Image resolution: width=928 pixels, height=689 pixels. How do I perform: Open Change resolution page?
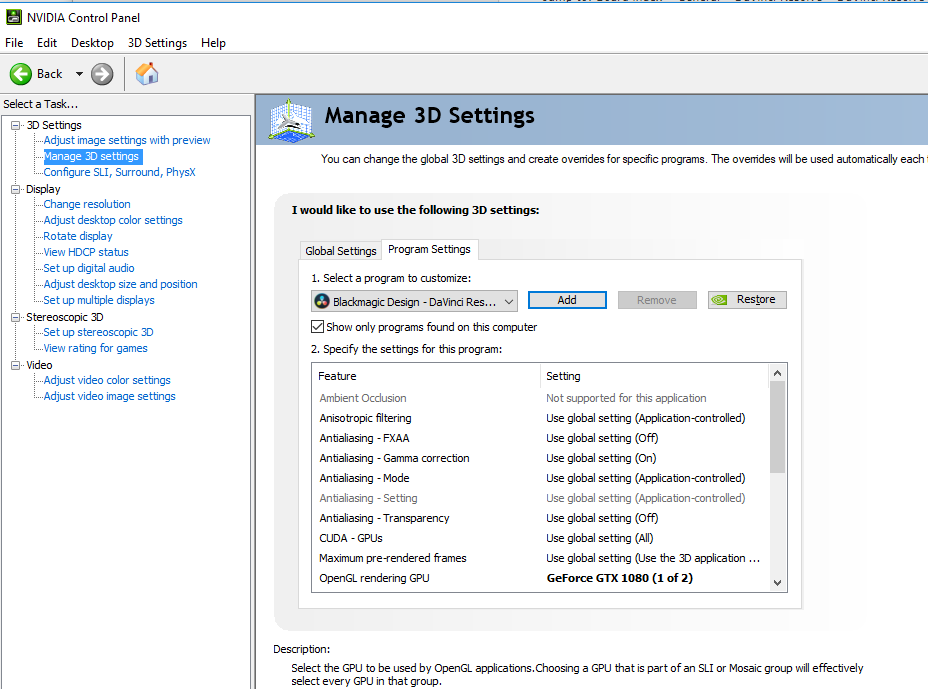point(87,204)
